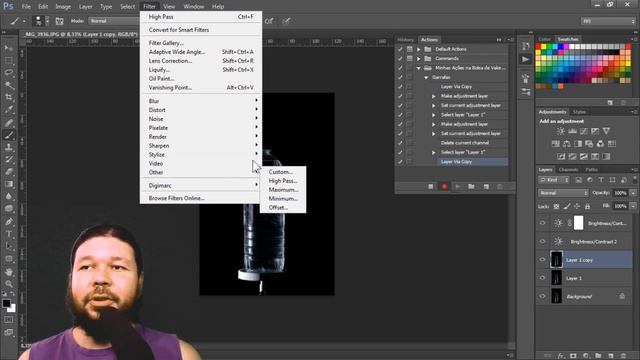Open layer blend mode Normal dropdown
The image size is (640, 360).
tap(563, 193)
